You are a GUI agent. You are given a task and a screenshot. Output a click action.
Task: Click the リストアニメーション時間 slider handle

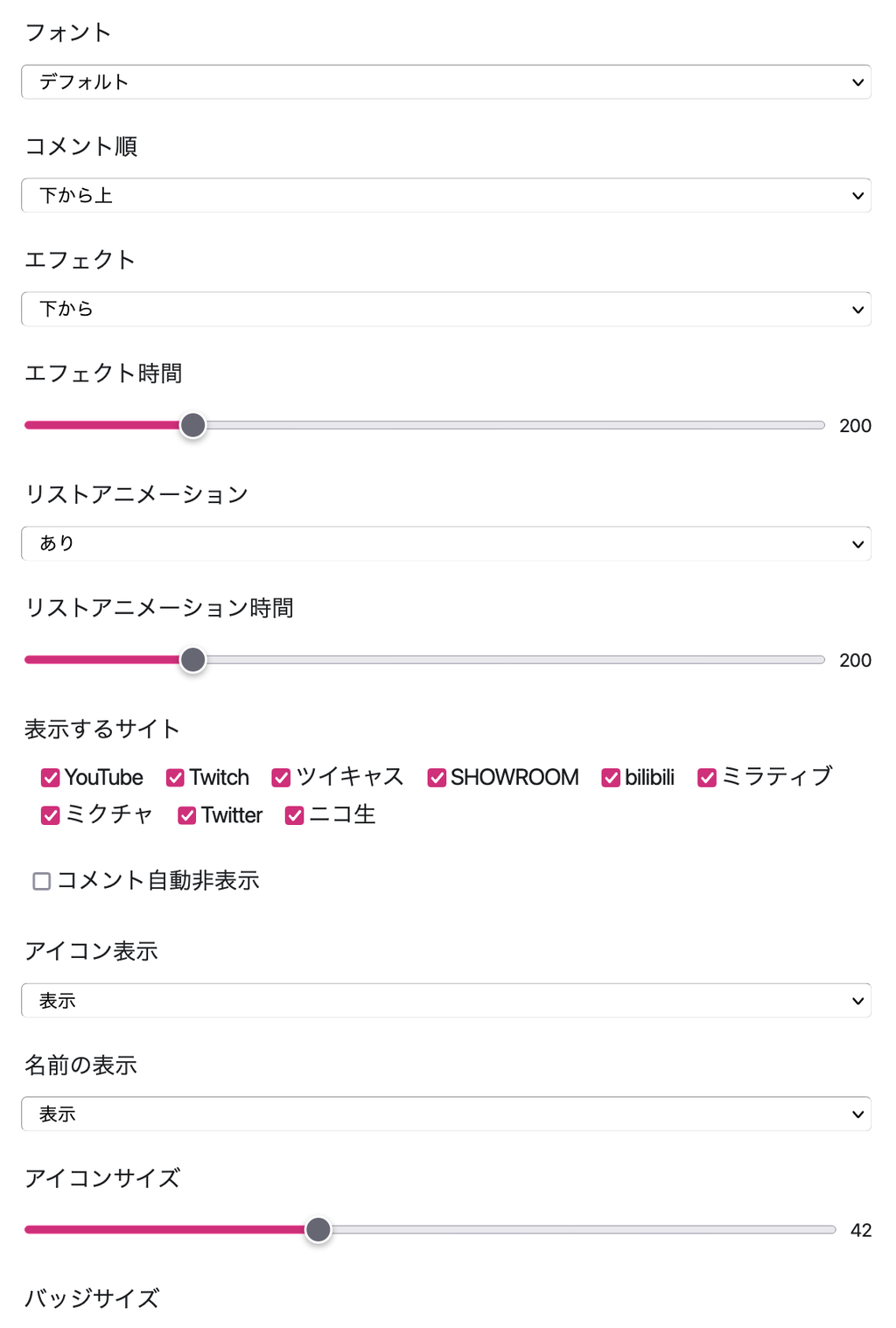(x=192, y=661)
